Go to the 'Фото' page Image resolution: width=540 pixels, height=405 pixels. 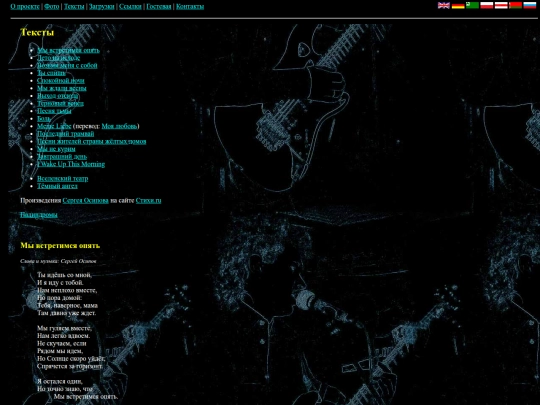pos(52,6)
